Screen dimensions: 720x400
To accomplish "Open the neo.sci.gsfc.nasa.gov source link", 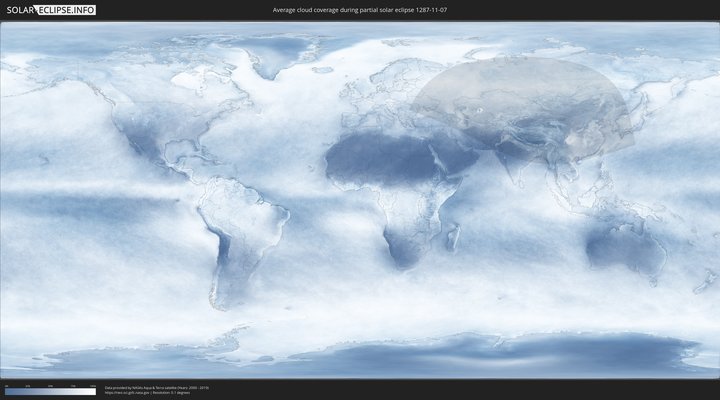I will coord(127,393).
